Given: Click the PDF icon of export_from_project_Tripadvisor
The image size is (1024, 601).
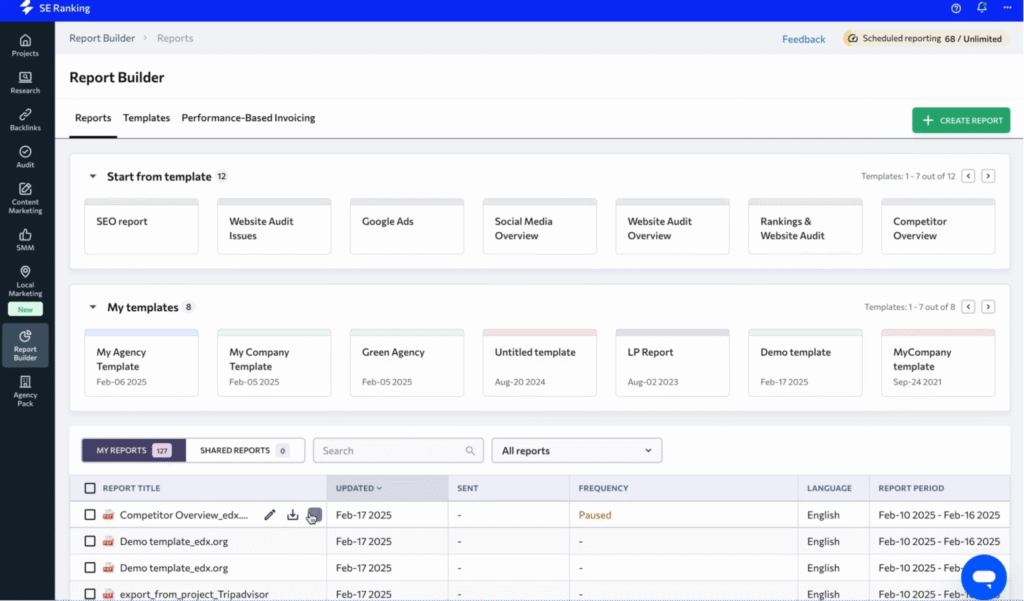Looking at the screenshot, I should click(x=108, y=594).
